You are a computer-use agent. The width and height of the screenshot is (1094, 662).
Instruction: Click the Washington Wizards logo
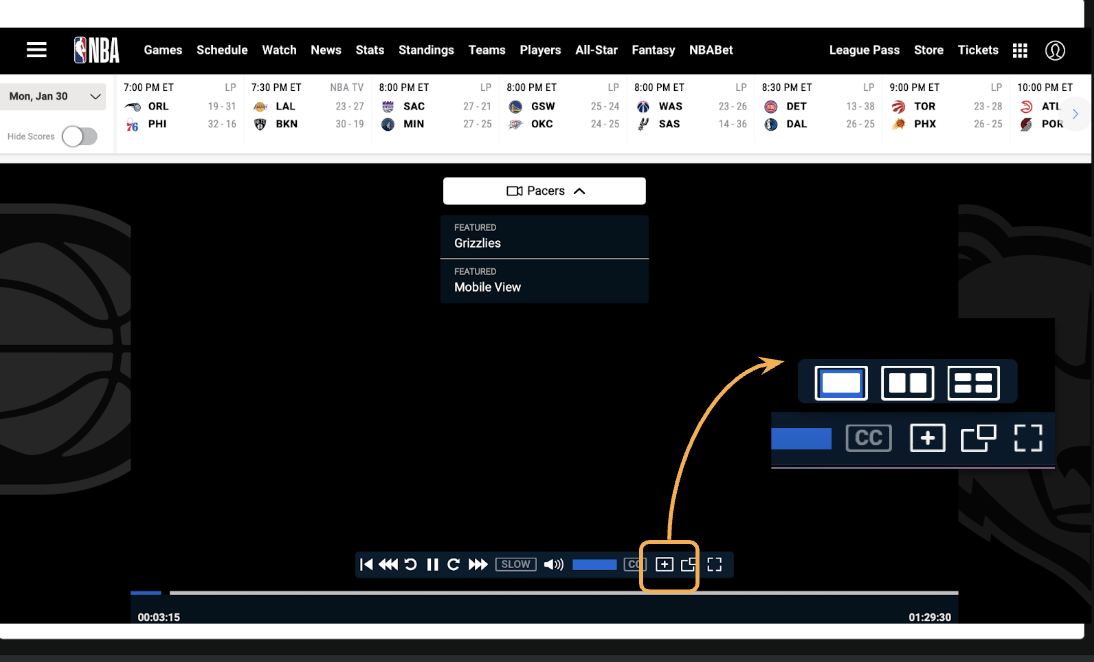643,107
